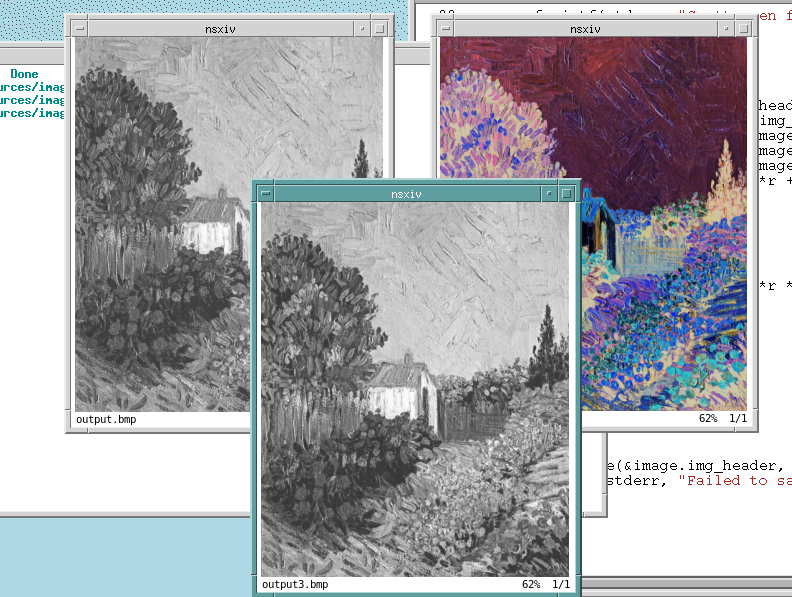
Task: Minimize the output.bmp nsxiv window
Action: click(363, 29)
